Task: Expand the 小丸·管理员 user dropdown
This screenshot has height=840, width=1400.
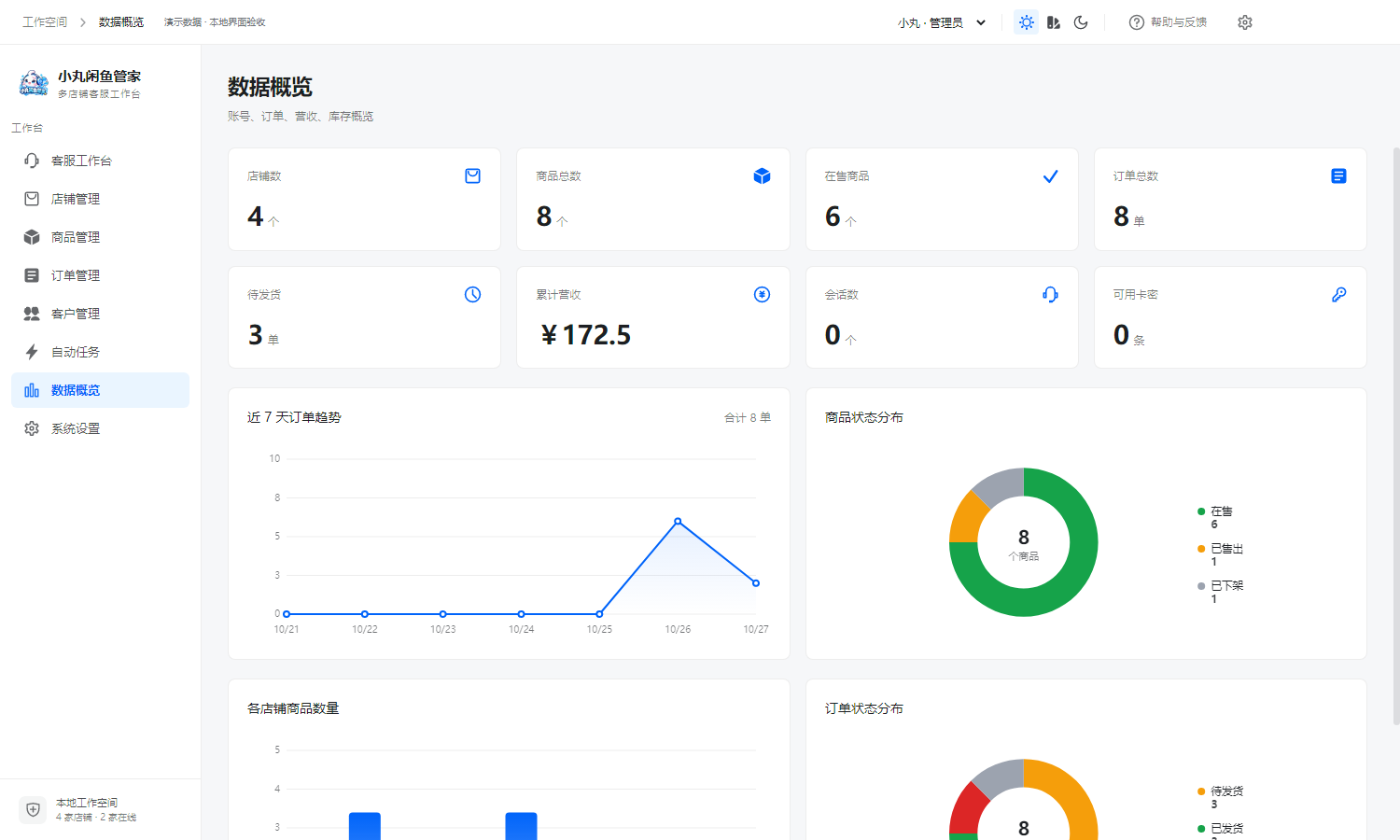Action: pos(942,22)
